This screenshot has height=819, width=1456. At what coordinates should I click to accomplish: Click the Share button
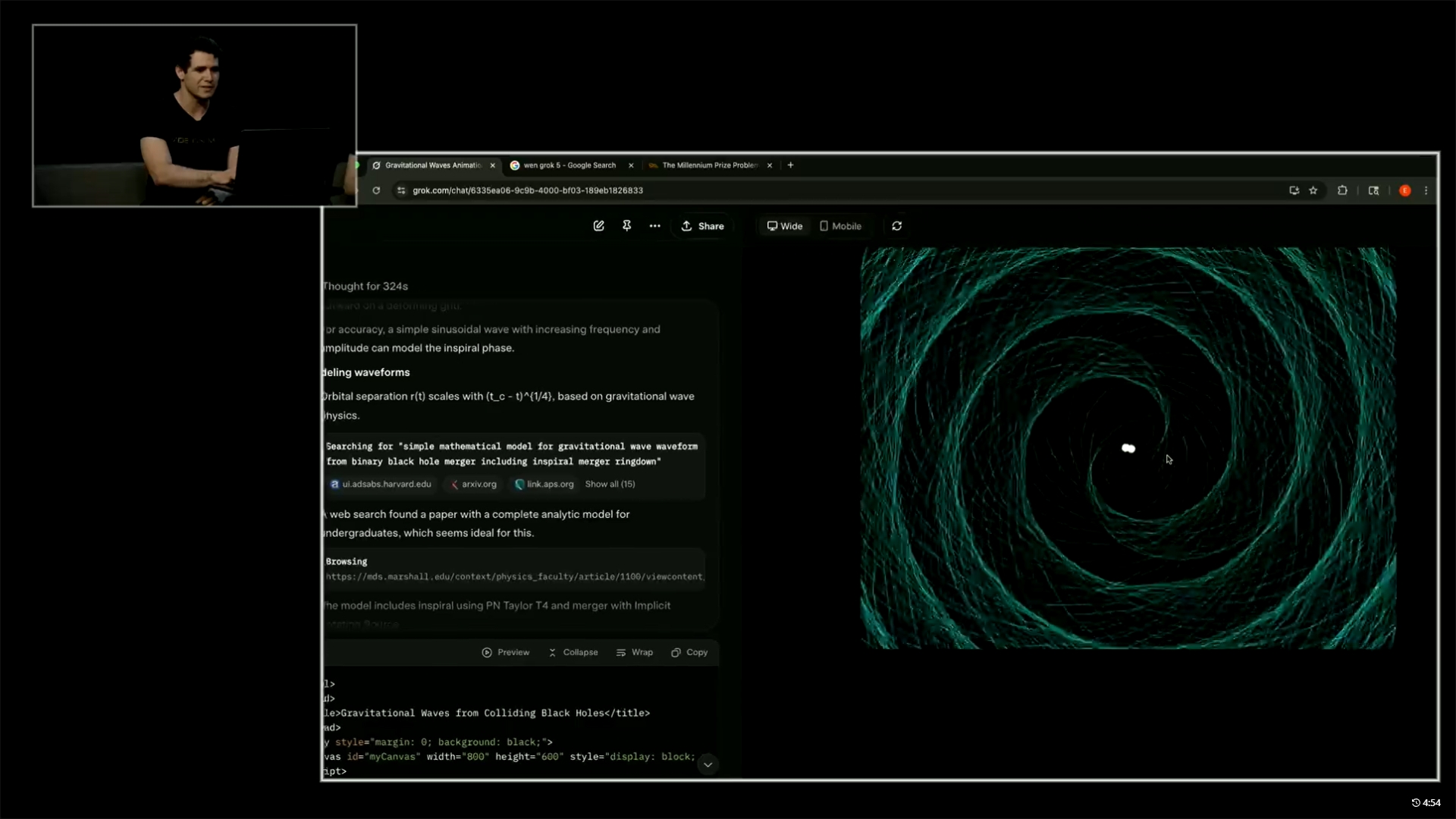pos(702,226)
